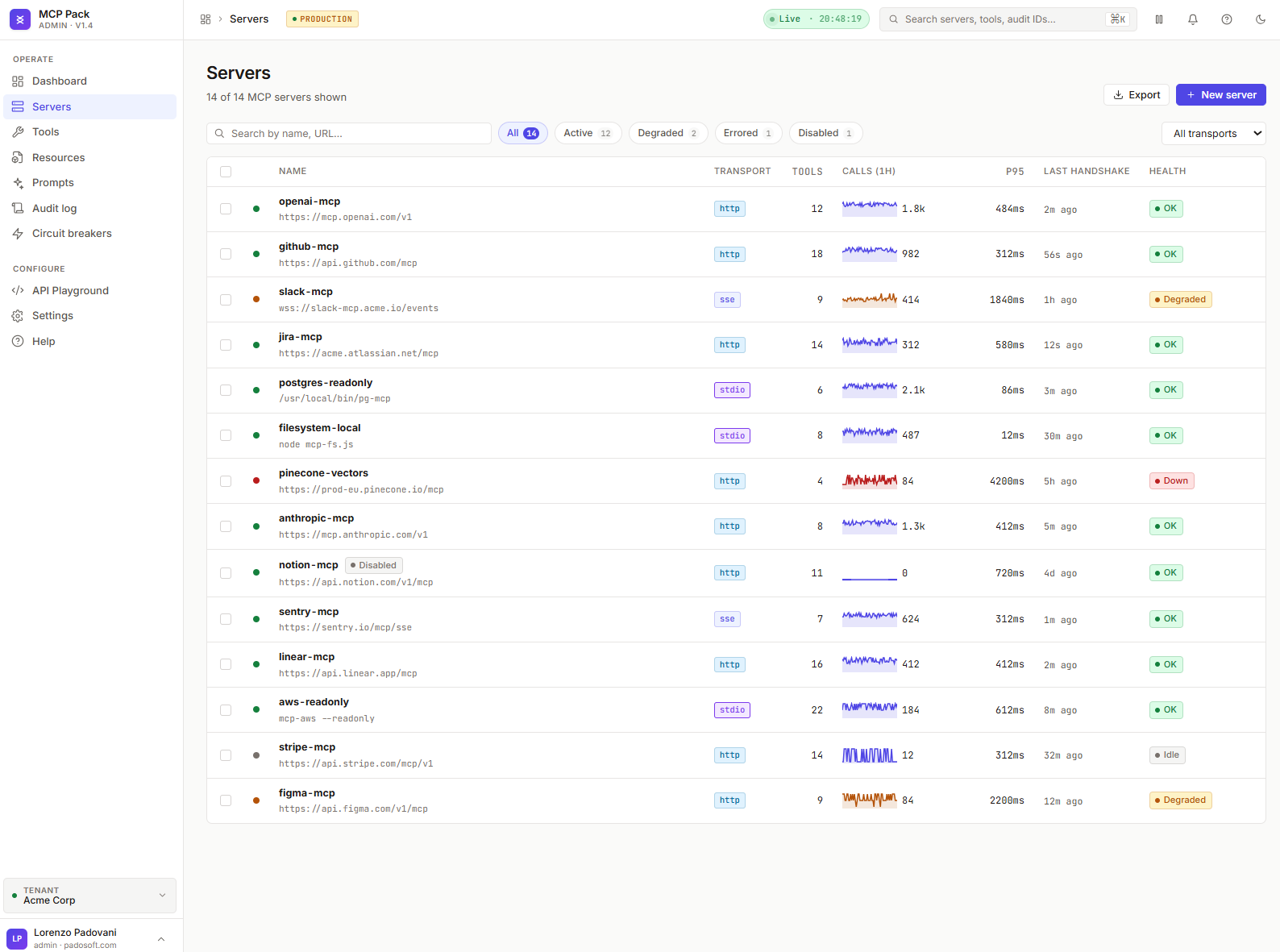Viewport: 1280px width, 952px height.
Task: Click the Settings gear icon in sidebar
Action: [x=18, y=316]
